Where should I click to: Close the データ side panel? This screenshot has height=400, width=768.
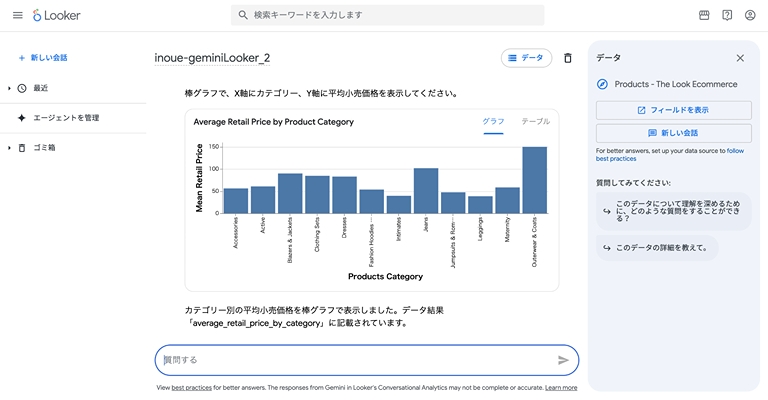(740, 58)
